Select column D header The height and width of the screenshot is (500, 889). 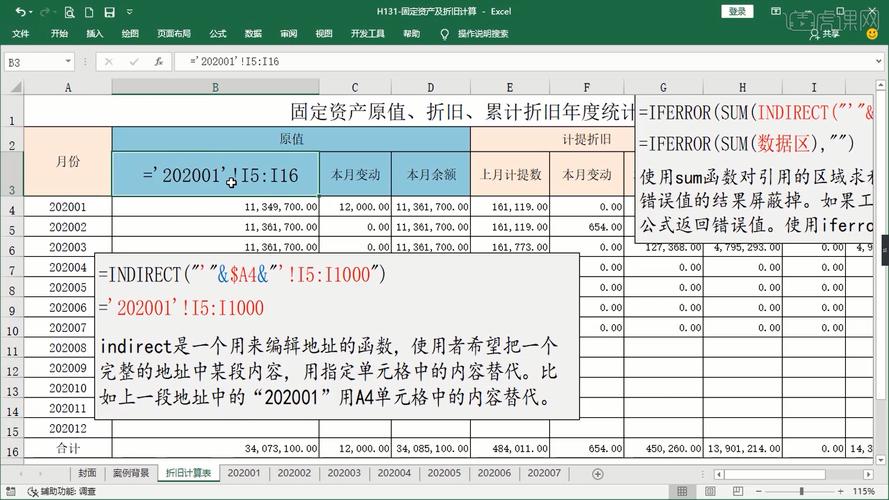[x=431, y=87]
